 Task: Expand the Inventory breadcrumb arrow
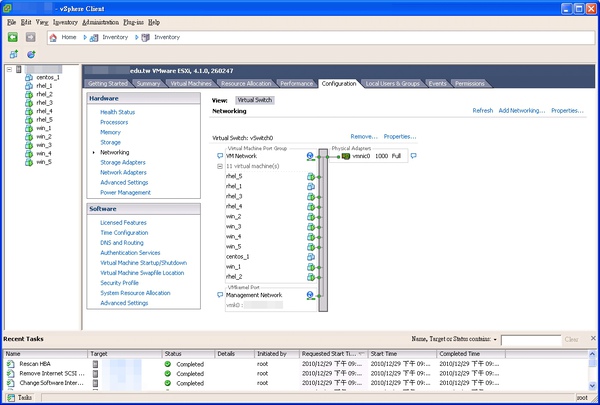136,38
